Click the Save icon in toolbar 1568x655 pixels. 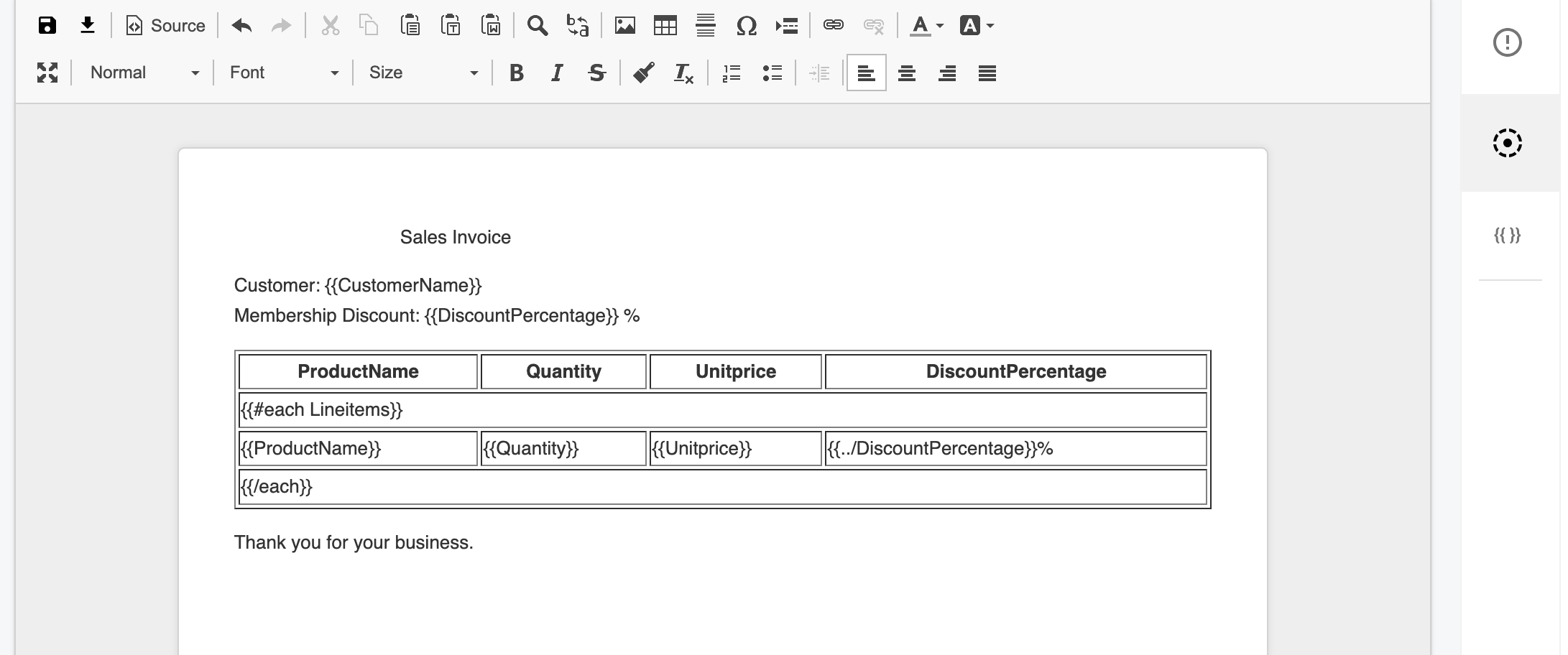point(47,26)
